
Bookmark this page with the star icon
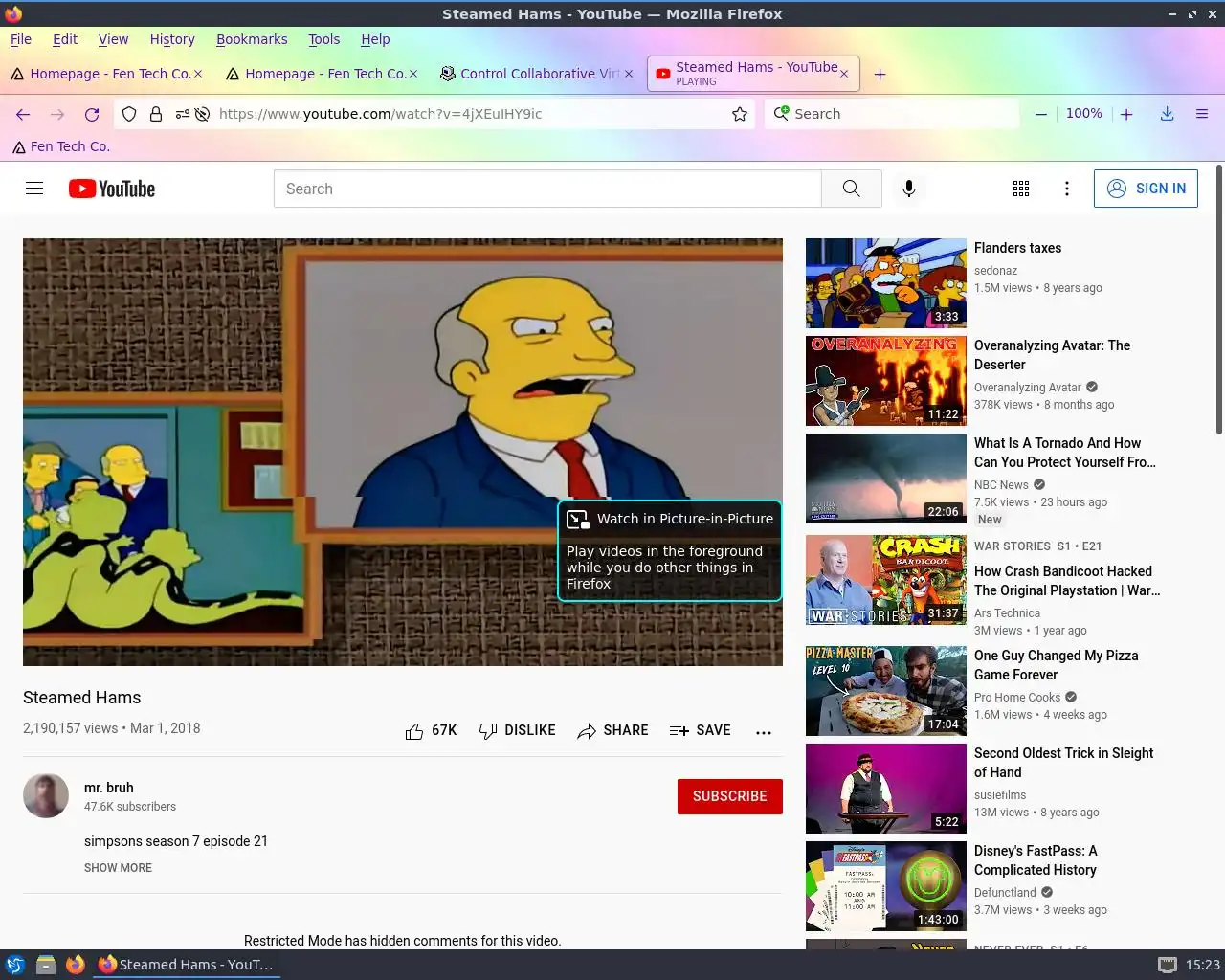(740, 114)
